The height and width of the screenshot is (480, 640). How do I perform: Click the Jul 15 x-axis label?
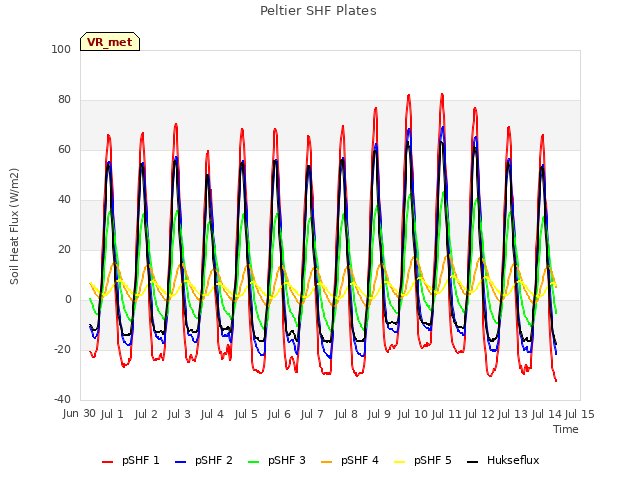[x=580, y=414]
